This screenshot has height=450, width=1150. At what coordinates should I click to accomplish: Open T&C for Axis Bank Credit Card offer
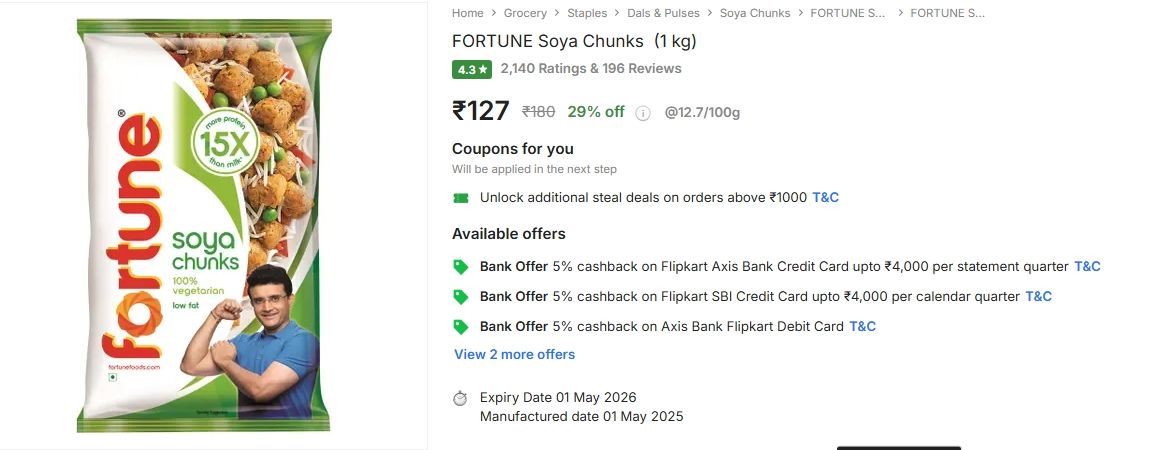tap(1087, 267)
